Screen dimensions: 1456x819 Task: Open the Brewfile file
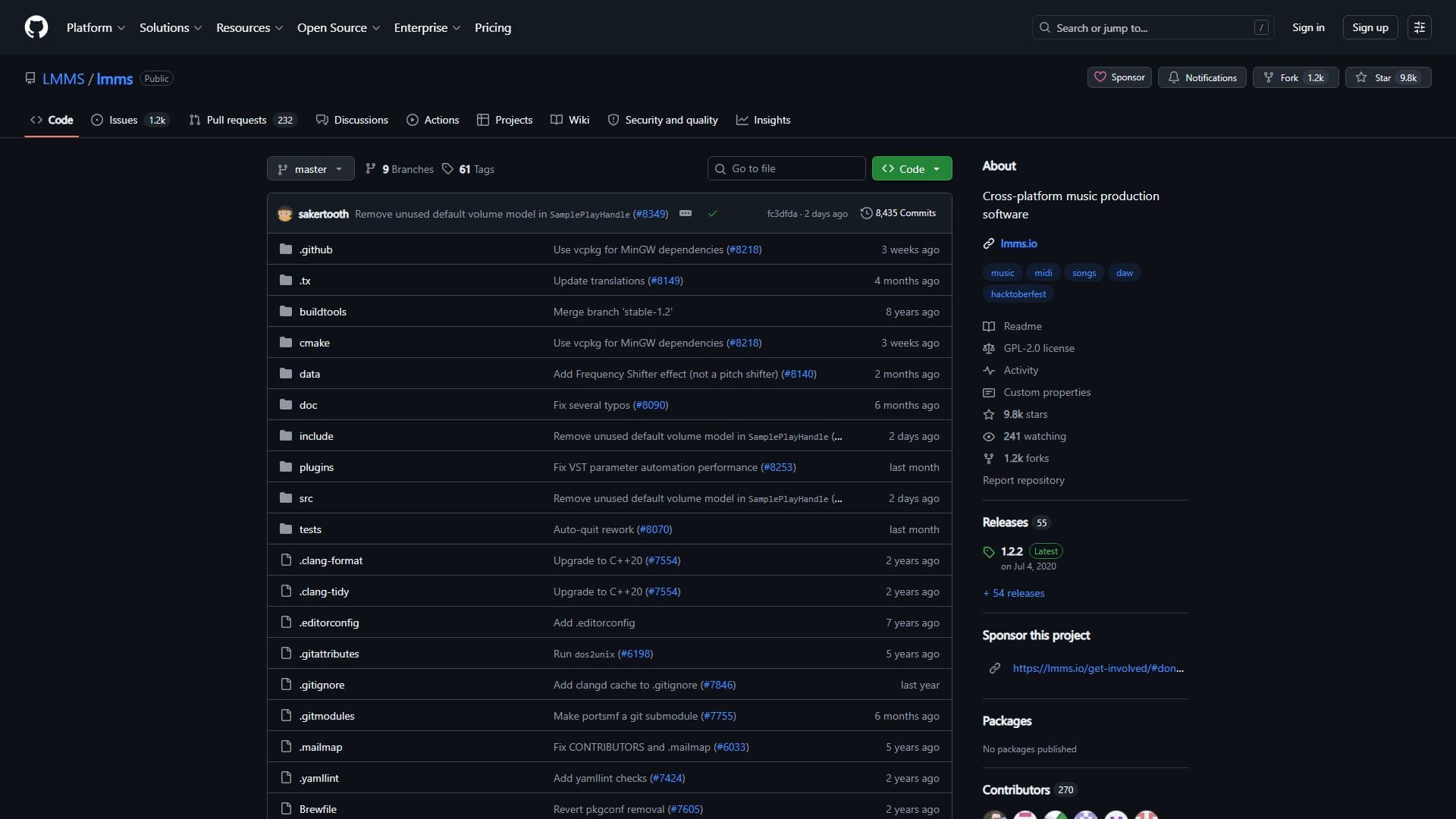pos(318,809)
